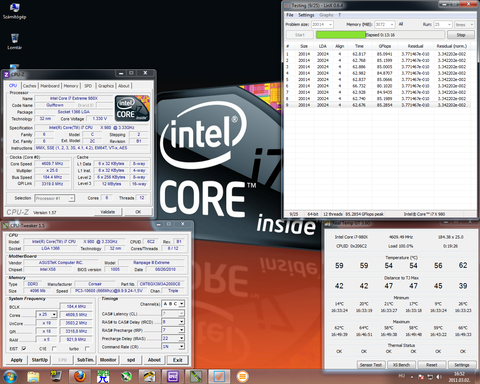Click the green round taskbar icon

coord(126,377)
